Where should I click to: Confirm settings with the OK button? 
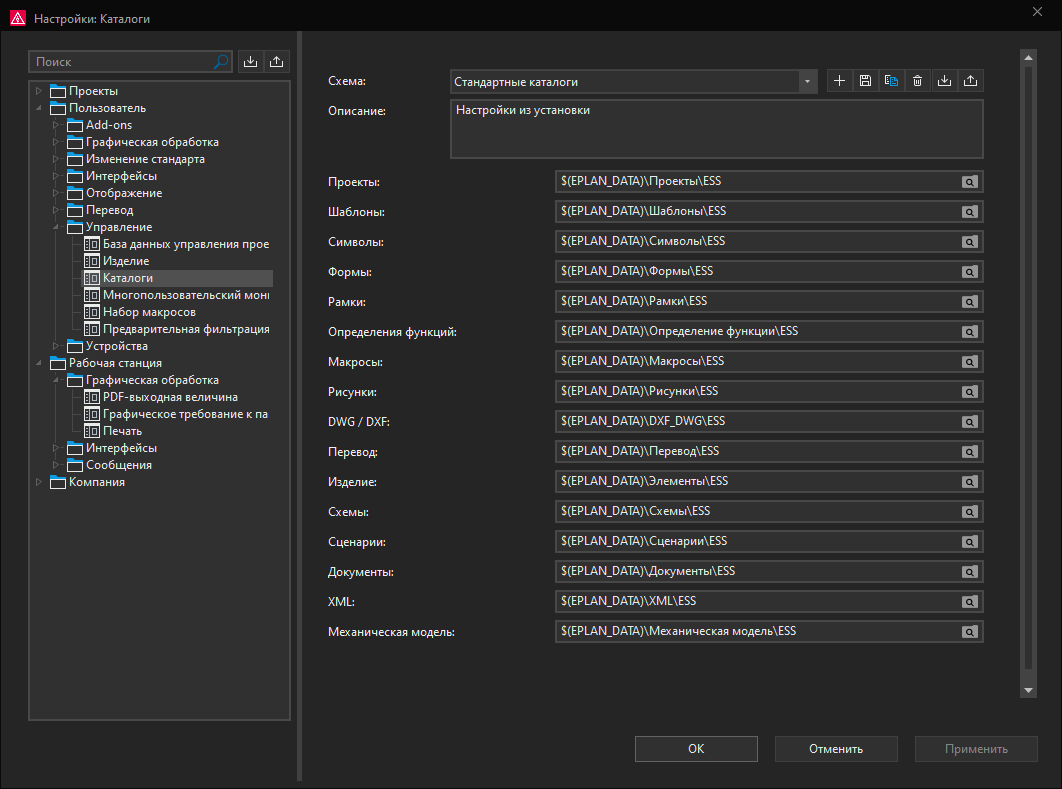[x=696, y=749]
